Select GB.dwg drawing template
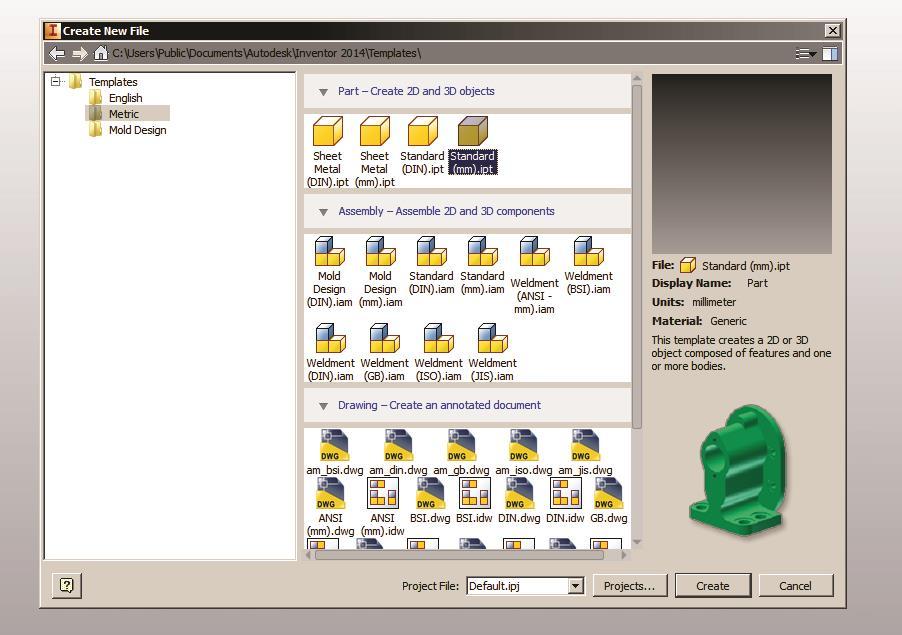Viewport: 902px width, 635px height. [x=609, y=500]
